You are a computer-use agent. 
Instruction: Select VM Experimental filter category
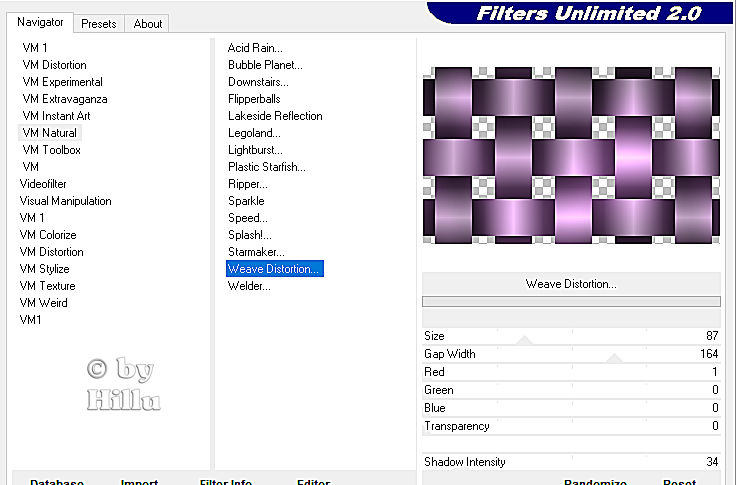[62, 82]
